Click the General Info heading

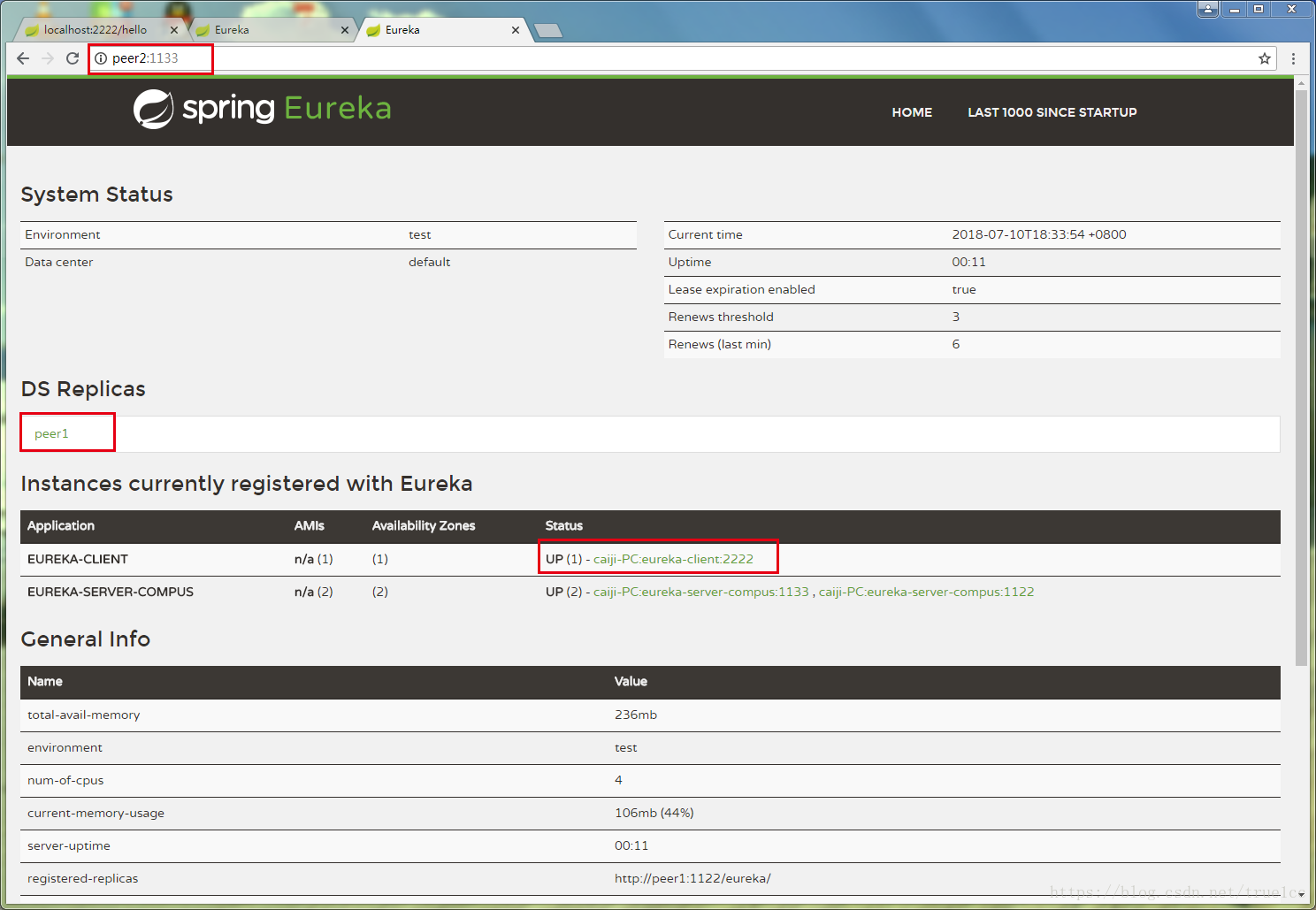[85, 639]
